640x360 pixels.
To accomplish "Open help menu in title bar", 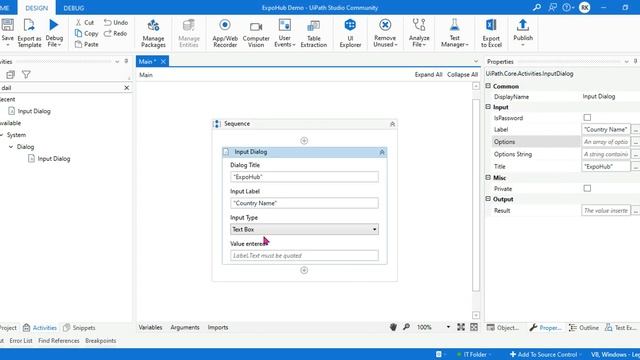I will point(568,7).
